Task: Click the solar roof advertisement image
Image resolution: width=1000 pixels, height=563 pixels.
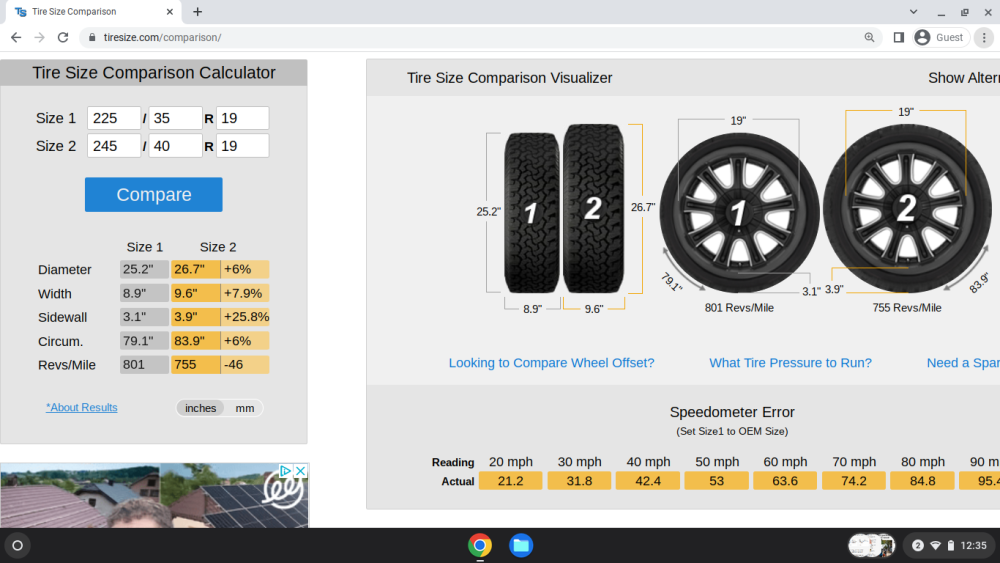Action: pos(154,495)
